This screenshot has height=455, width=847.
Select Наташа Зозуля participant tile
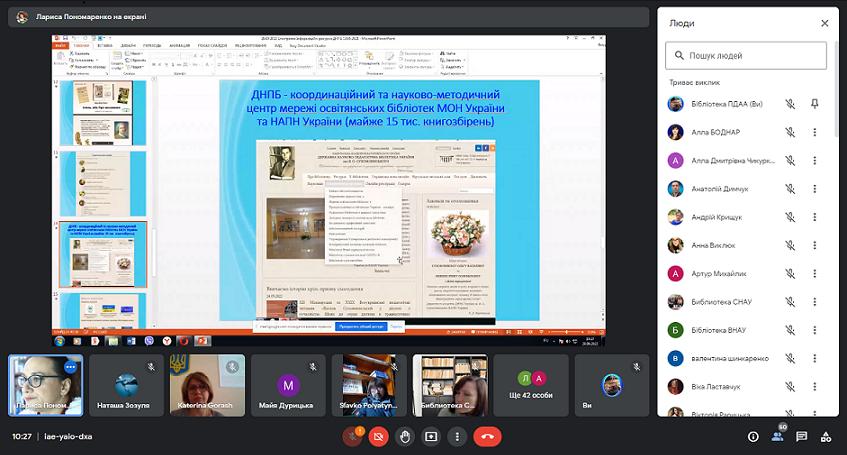click(x=126, y=385)
